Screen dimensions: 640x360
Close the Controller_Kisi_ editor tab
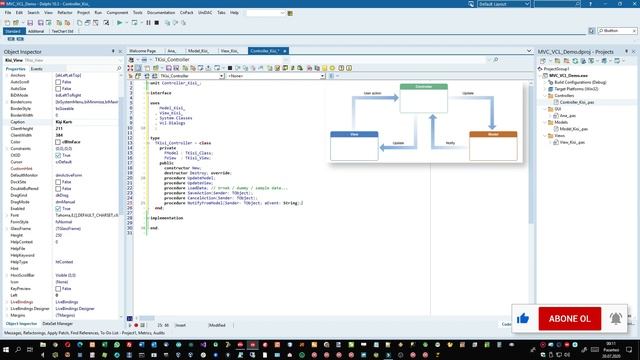[285, 51]
